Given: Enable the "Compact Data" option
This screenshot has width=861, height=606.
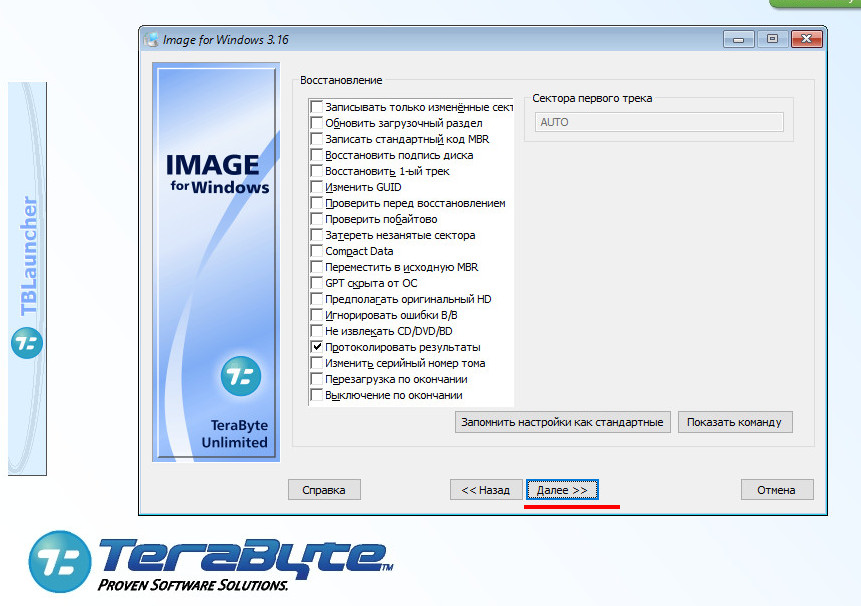Looking at the screenshot, I should point(317,251).
